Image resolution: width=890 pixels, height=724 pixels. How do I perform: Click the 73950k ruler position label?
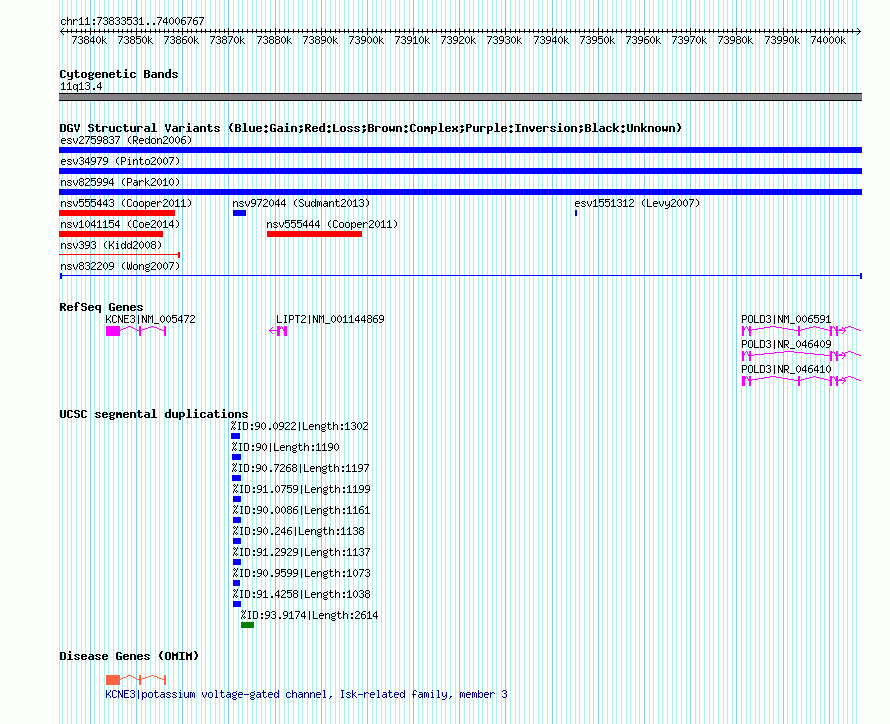pyautogui.click(x=597, y=40)
